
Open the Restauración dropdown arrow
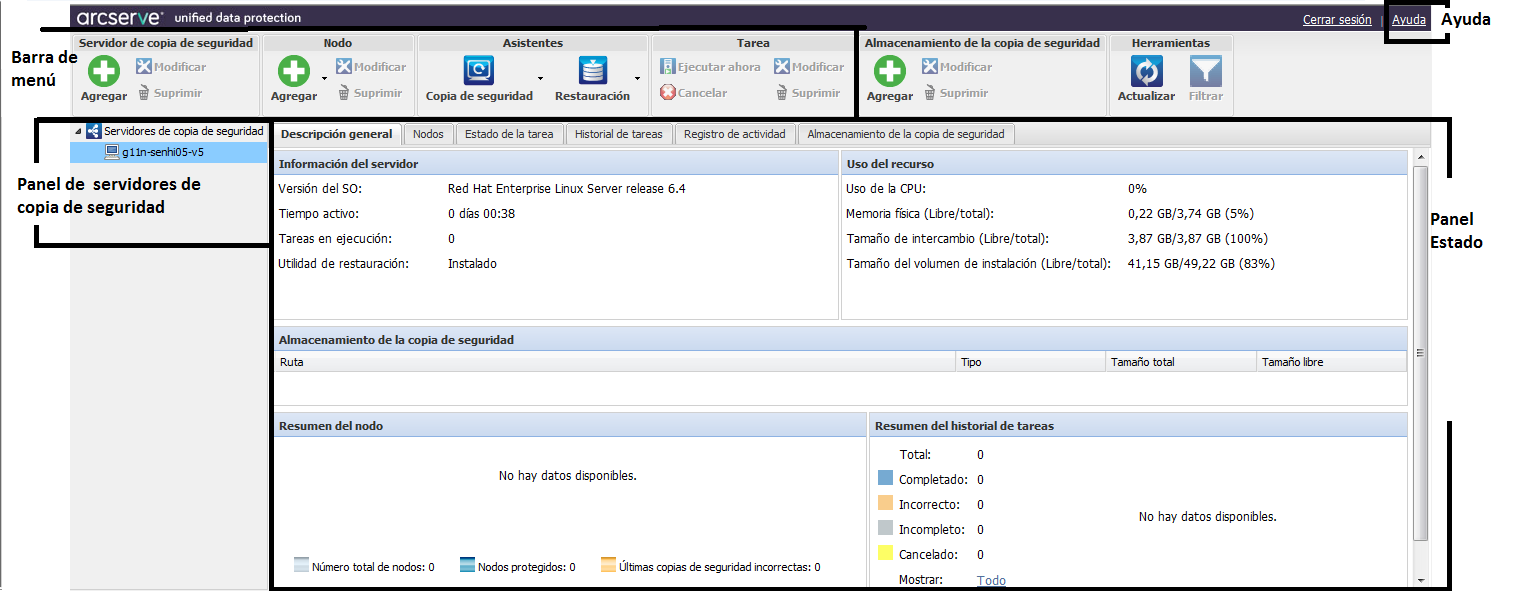[637, 77]
